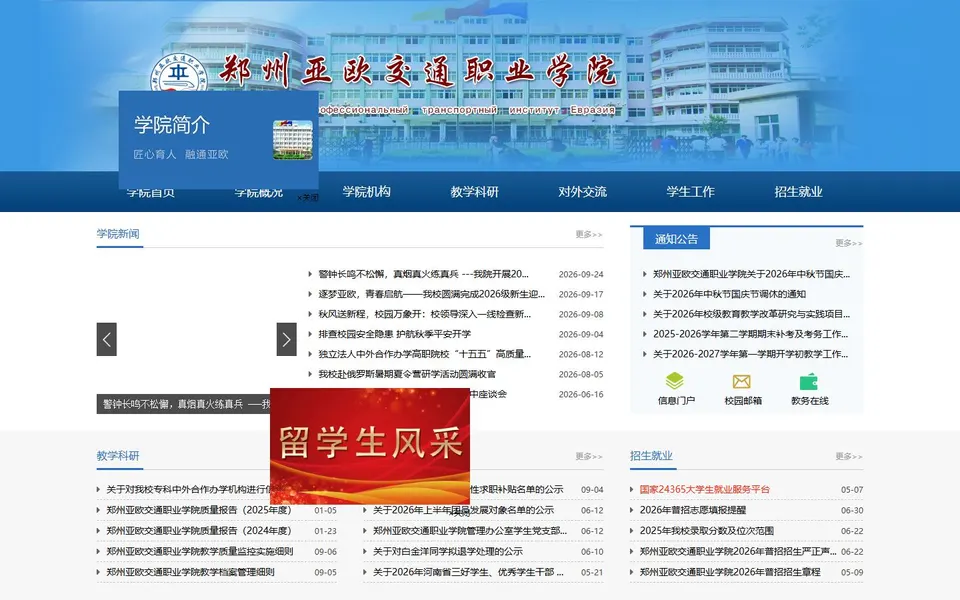Close the 学院简介 floating popup
The height and width of the screenshot is (600, 960).
(x=307, y=198)
